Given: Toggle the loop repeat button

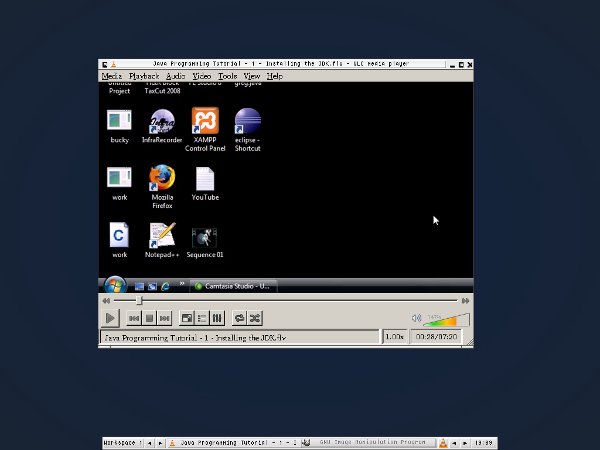Looking at the screenshot, I should click(x=240, y=318).
